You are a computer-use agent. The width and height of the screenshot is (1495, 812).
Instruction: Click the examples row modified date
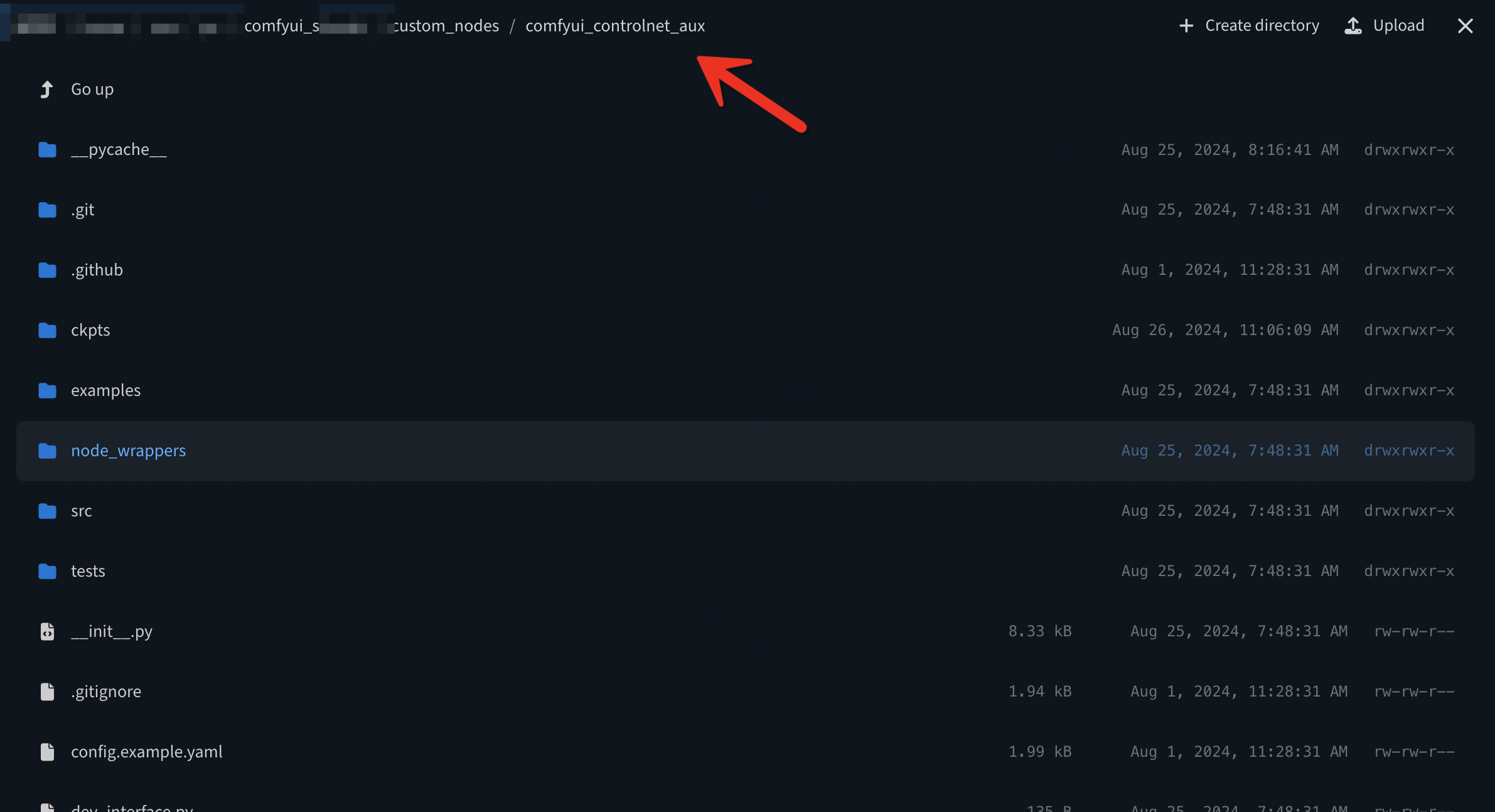click(x=1230, y=390)
